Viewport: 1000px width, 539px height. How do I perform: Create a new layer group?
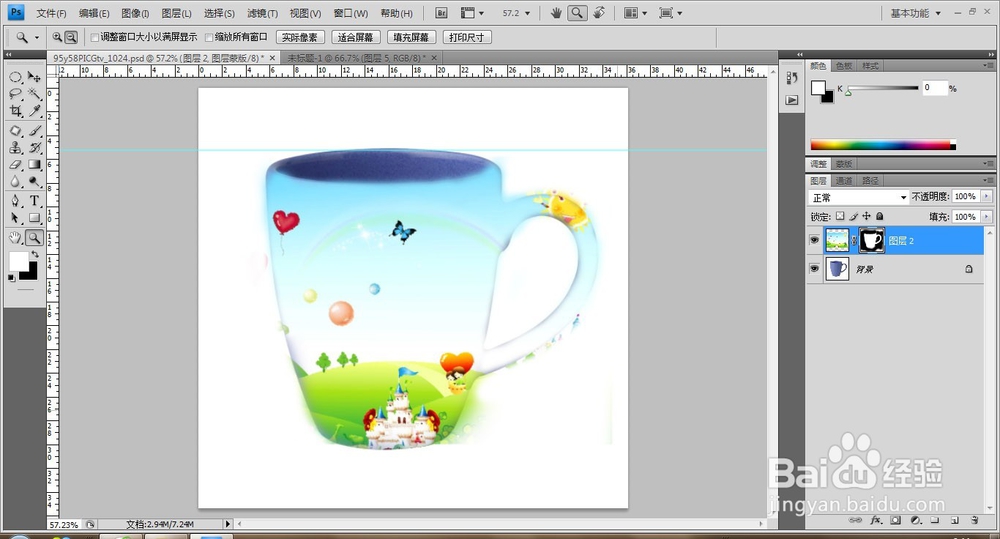(x=935, y=521)
